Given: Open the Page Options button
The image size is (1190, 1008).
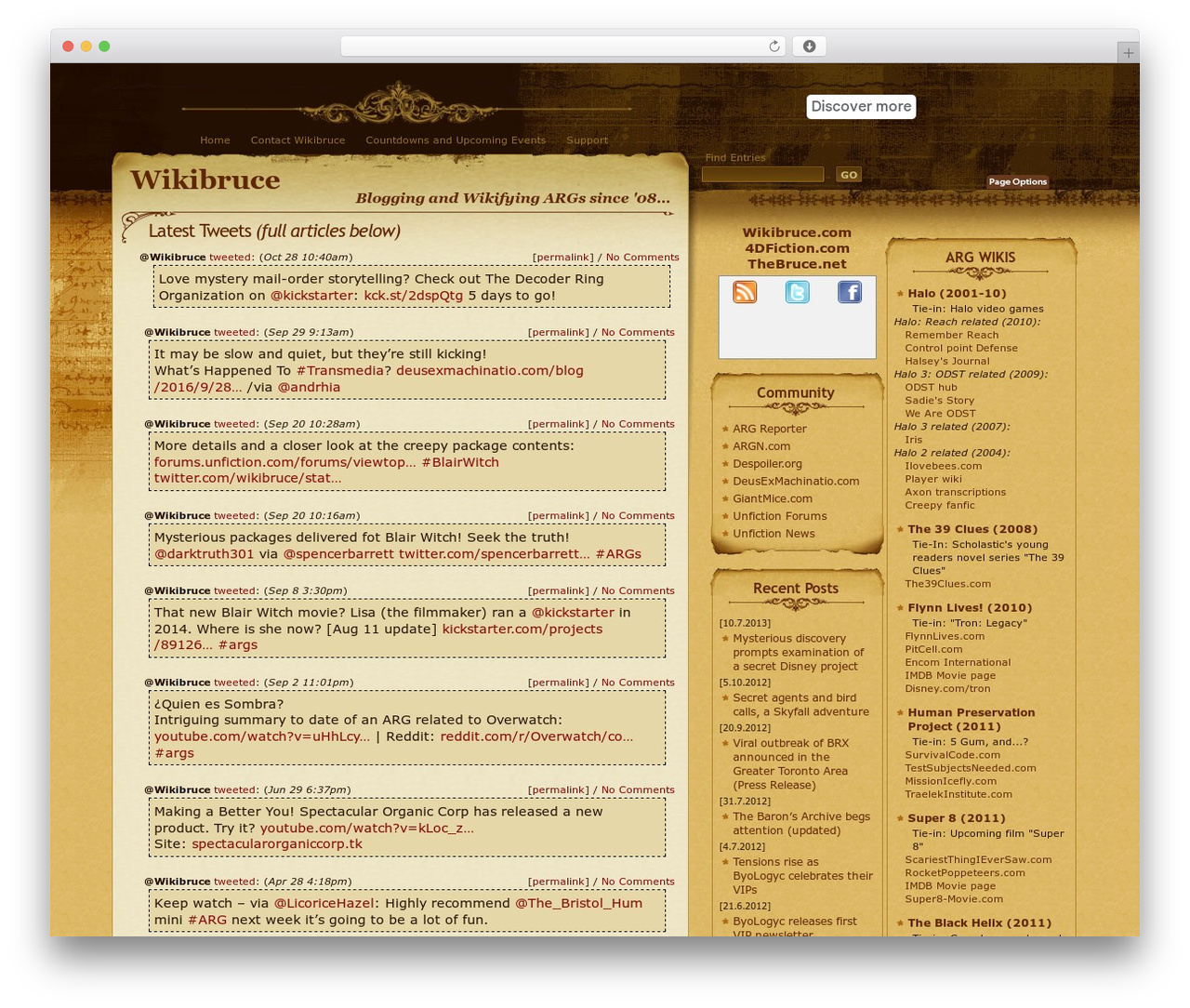Looking at the screenshot, I should [1017, 181].
